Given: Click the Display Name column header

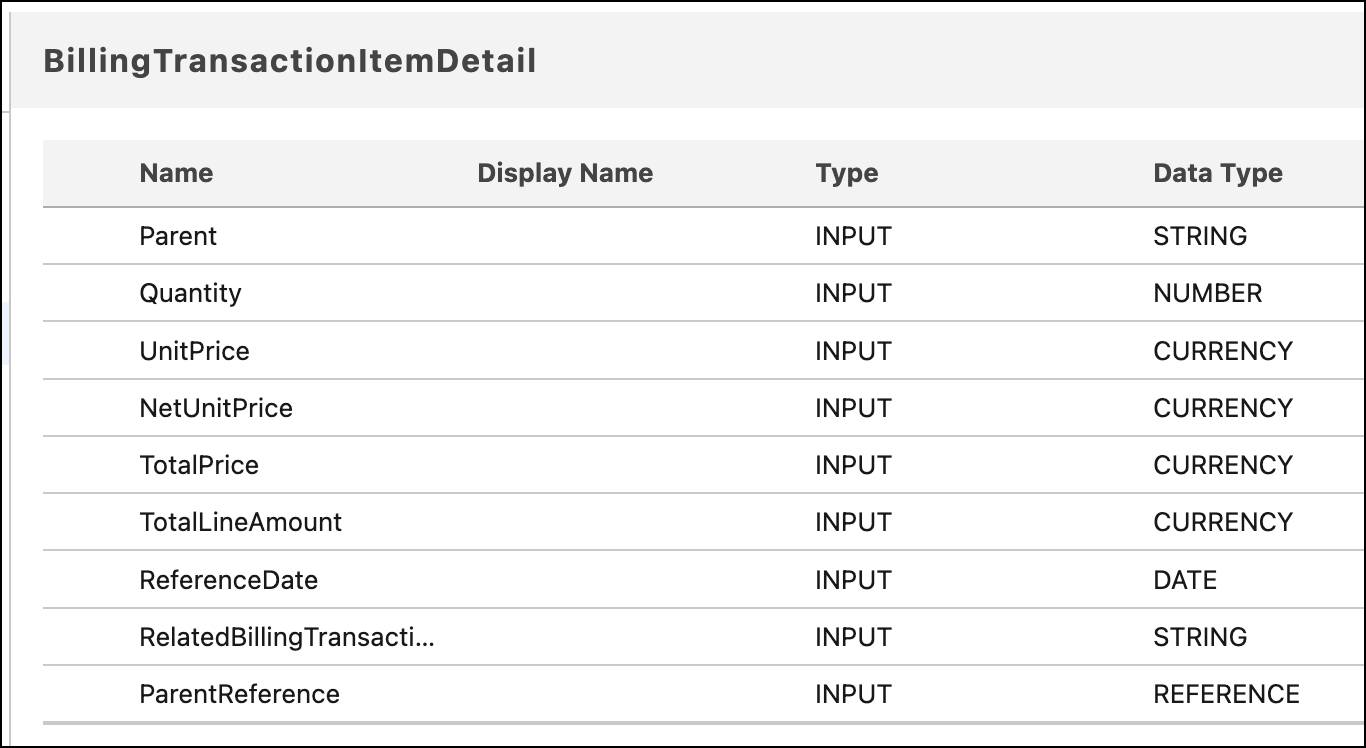Looking at the screenshot, I should [566, 173].
